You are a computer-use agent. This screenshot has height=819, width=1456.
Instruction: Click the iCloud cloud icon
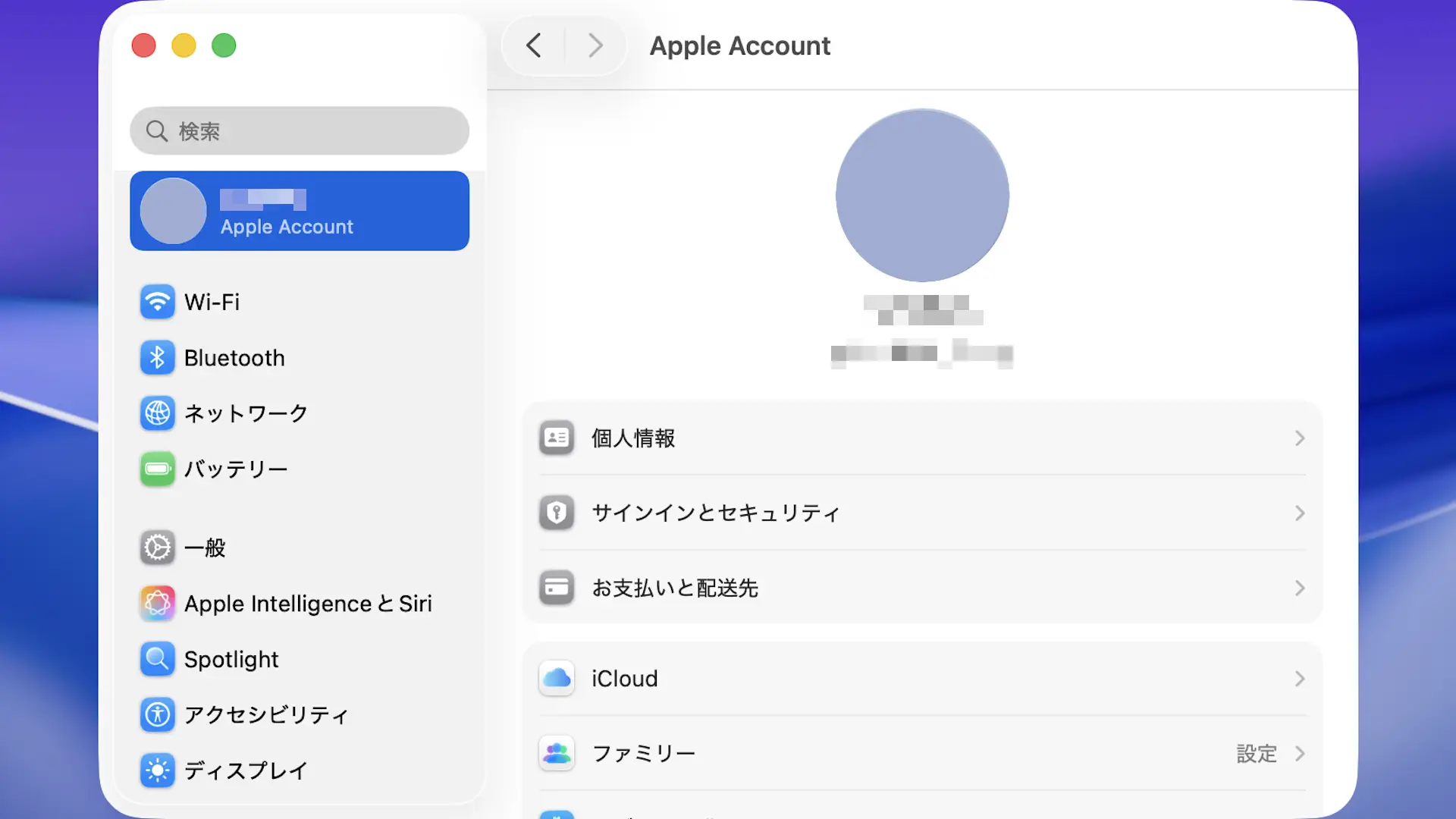pyautogui.click(x=557, y=678)
